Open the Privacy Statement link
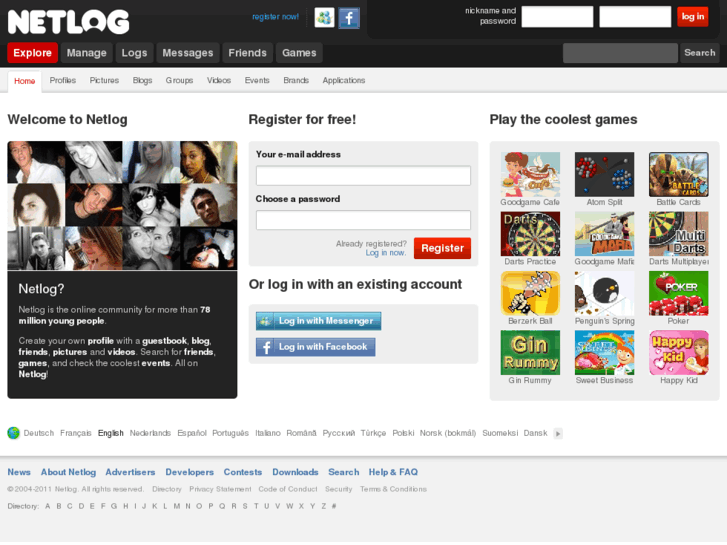 [220, 489]
